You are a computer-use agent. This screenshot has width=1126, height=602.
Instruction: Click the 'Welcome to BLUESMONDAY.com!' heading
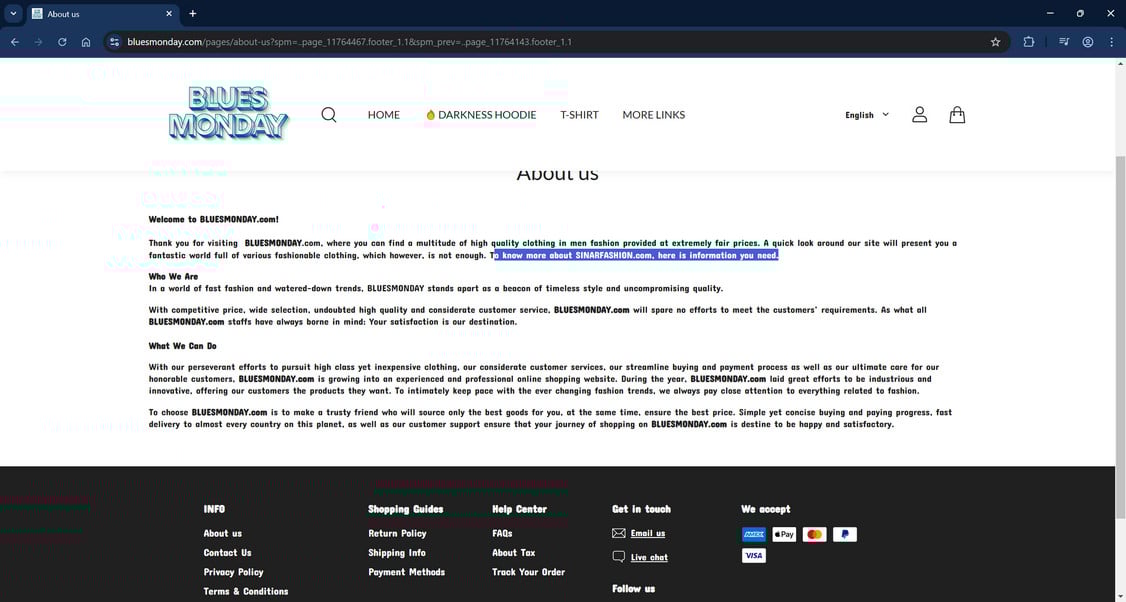coord(213,219)
